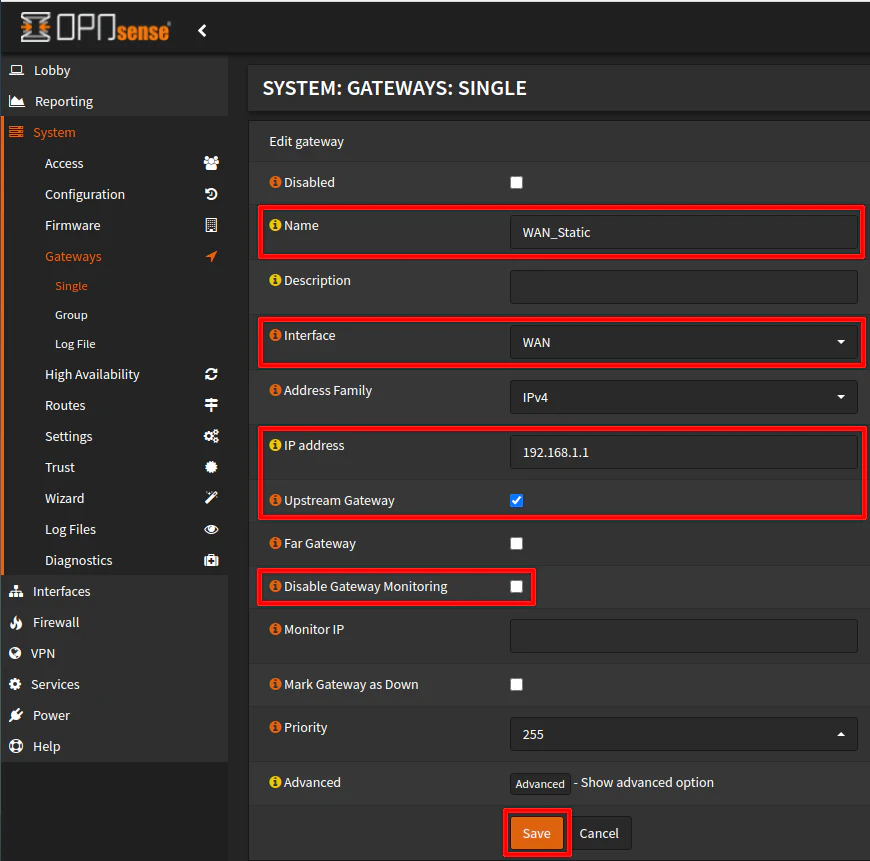Click the System menu icon
The image size is (870, 861).
(x=16, y=132)
